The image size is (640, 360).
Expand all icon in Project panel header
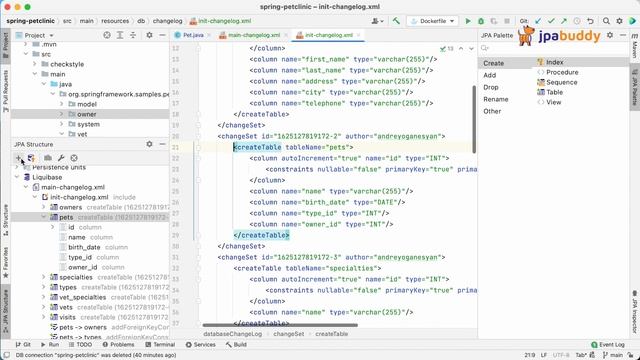[x=120, y=36]
